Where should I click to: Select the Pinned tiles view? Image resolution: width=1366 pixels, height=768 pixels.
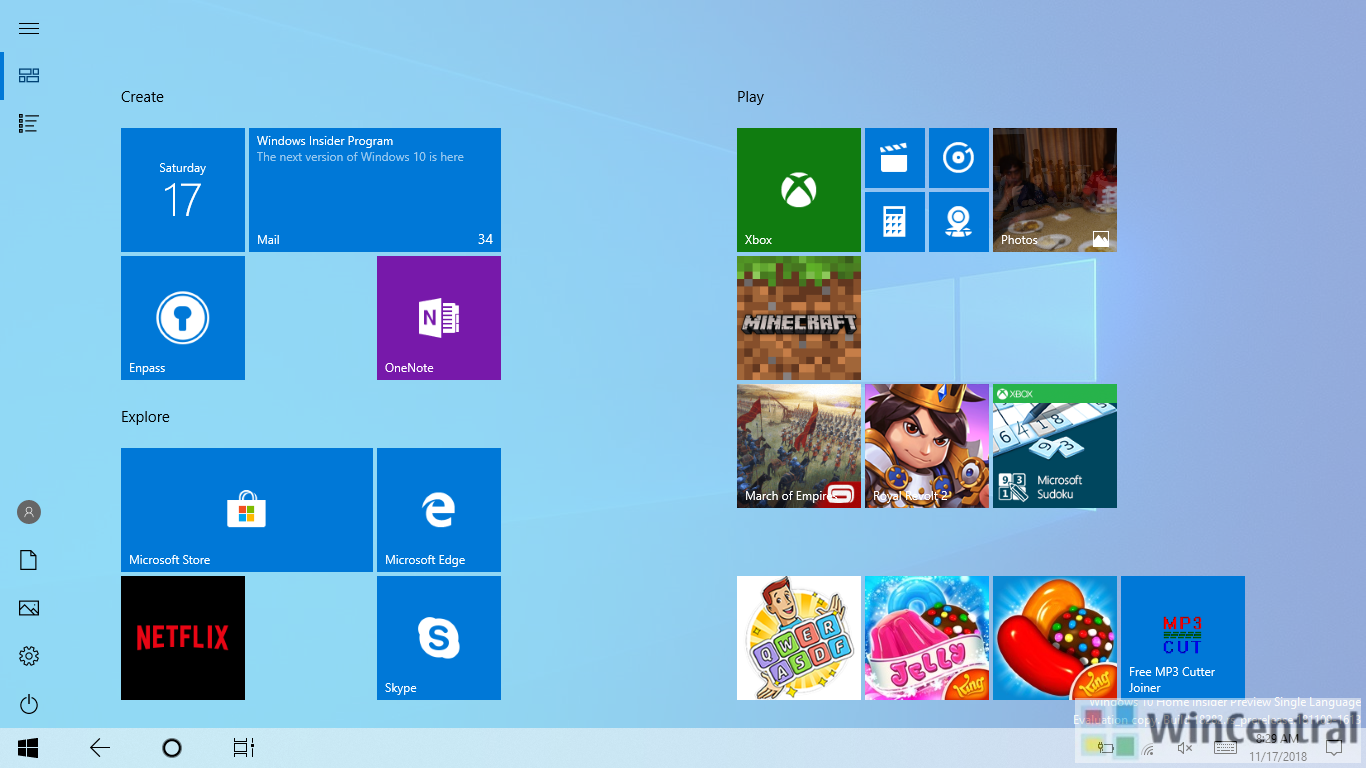(x=29, y=76)
